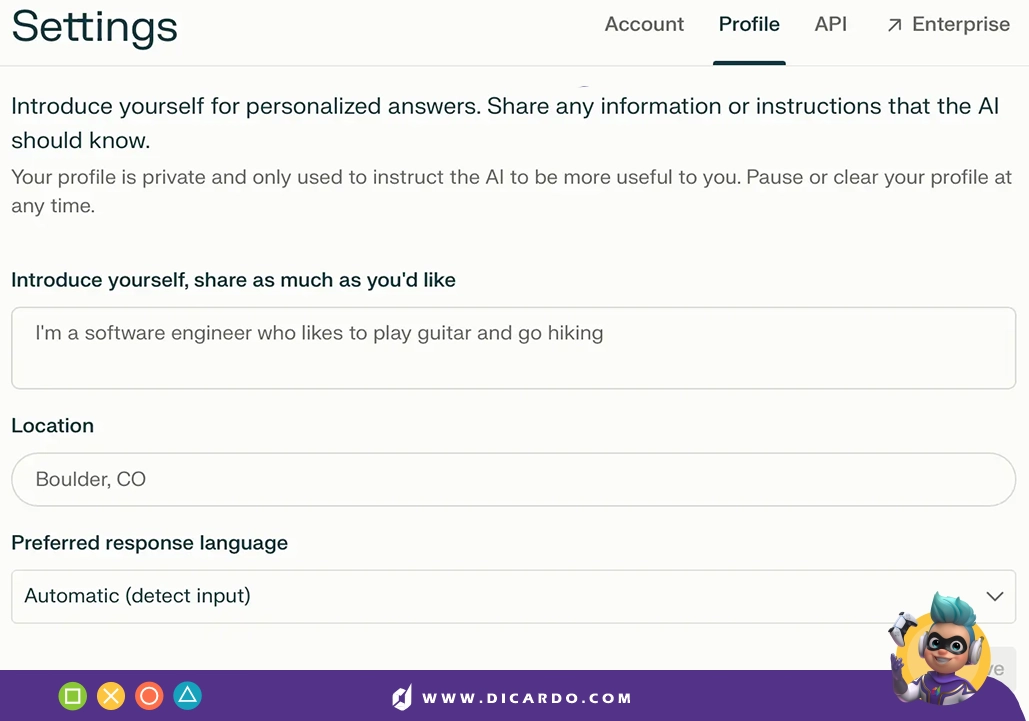Expand the language dropdown chevron arrow
The width and height of the screenshot is (1029, 721).
[995, 596]
